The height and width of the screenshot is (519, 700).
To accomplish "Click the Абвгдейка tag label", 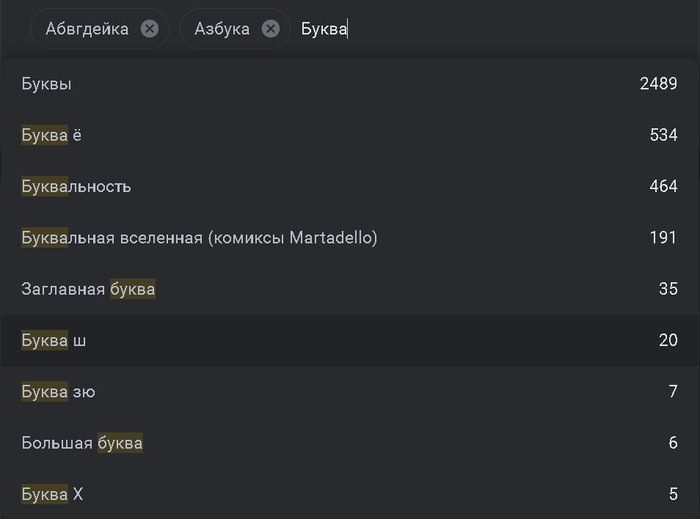I will point(87,29).
